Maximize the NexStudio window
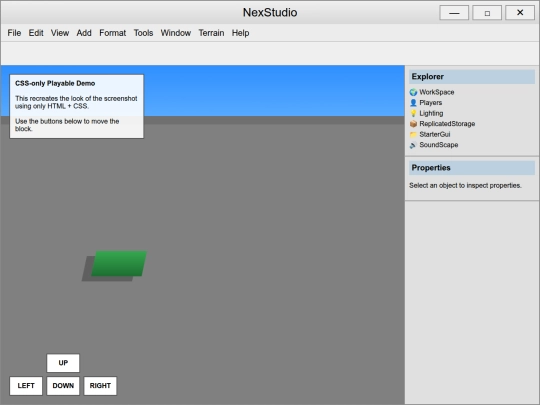The image size is (540, 405). click(487, 13)
